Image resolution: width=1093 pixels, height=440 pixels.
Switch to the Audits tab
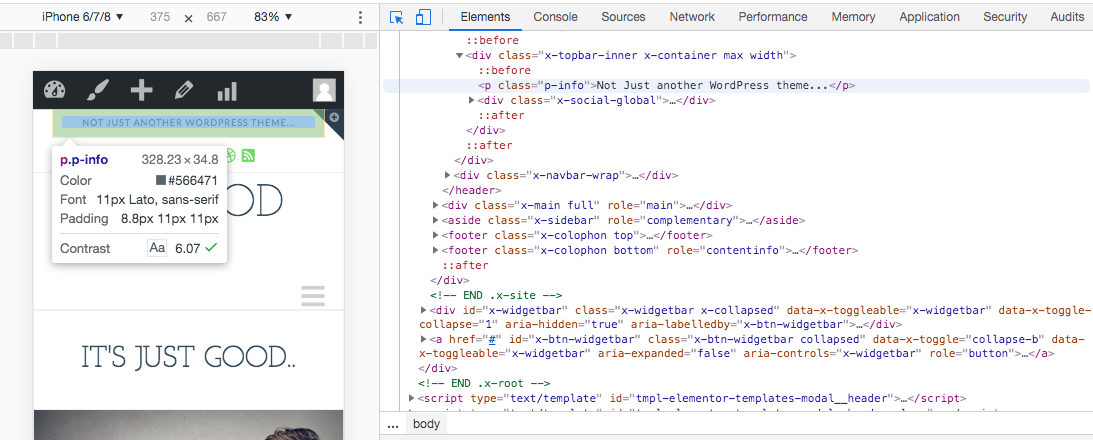pos(1067,17)
